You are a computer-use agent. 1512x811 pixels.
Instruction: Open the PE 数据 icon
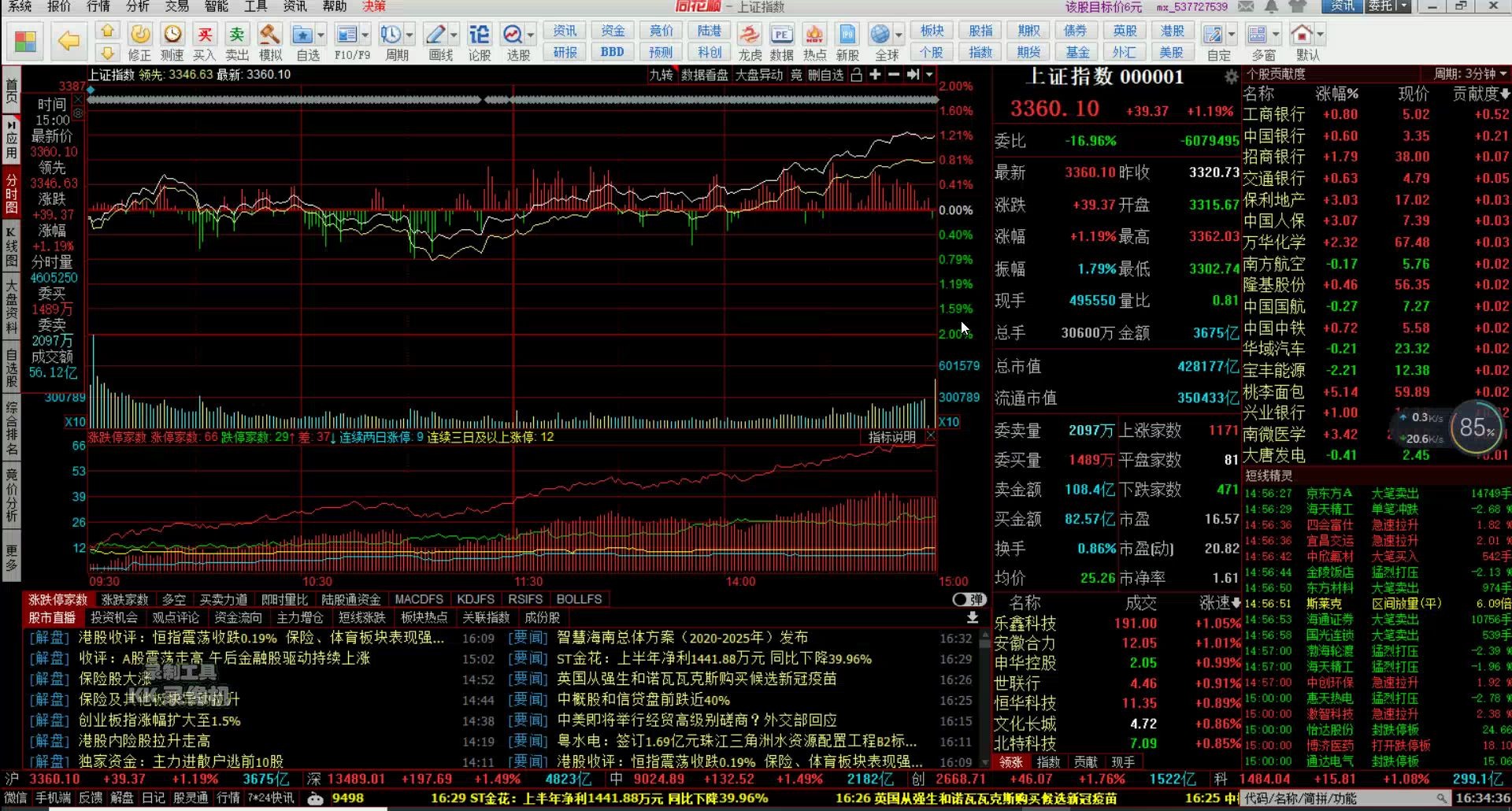coord(781,42)
